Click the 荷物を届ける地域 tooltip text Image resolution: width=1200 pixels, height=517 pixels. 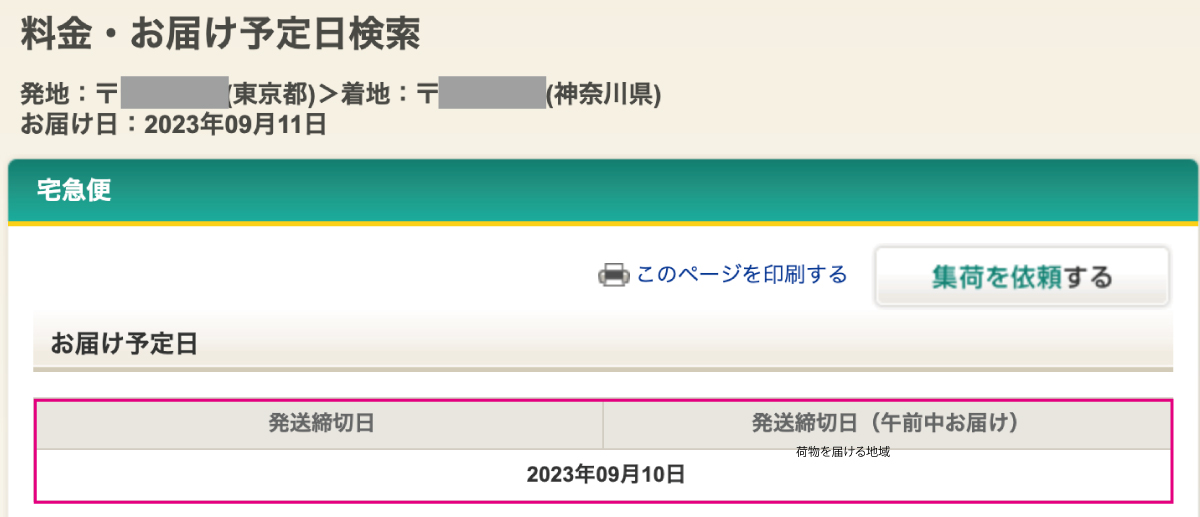[843, 452]
